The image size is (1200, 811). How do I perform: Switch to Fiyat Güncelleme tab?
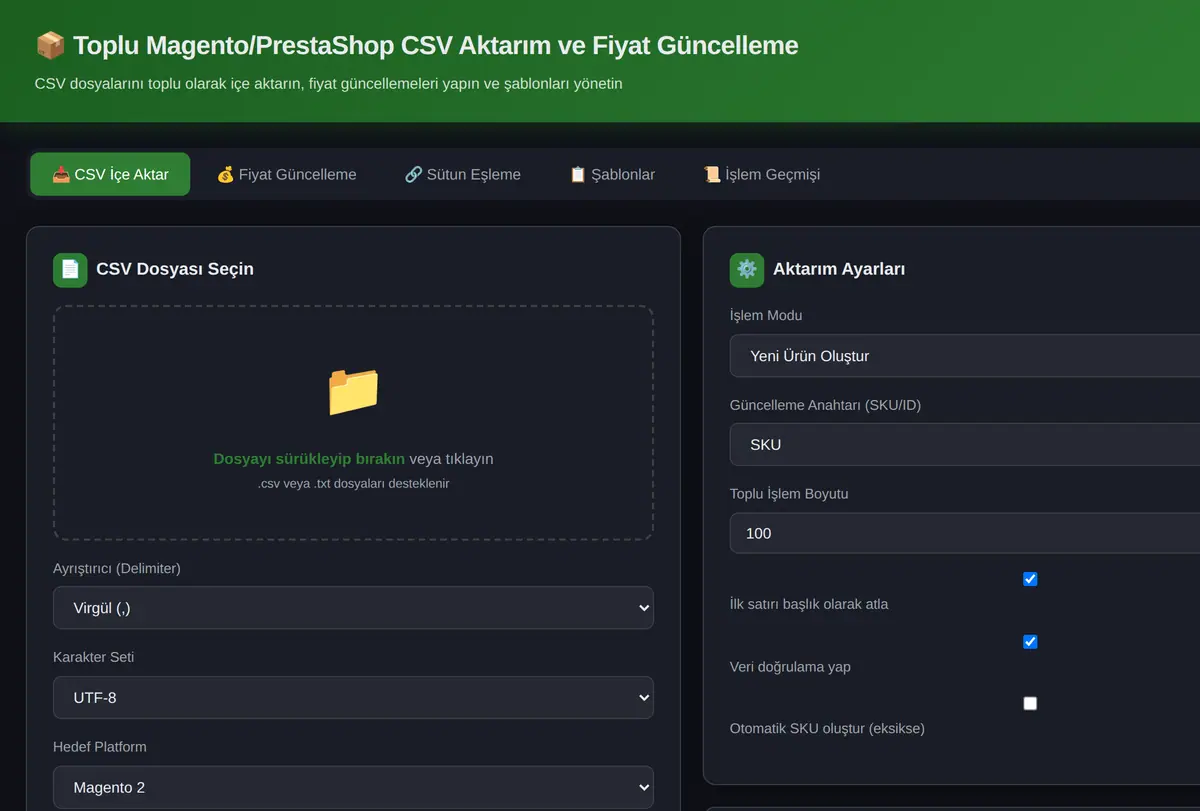[x=286, y=174]
